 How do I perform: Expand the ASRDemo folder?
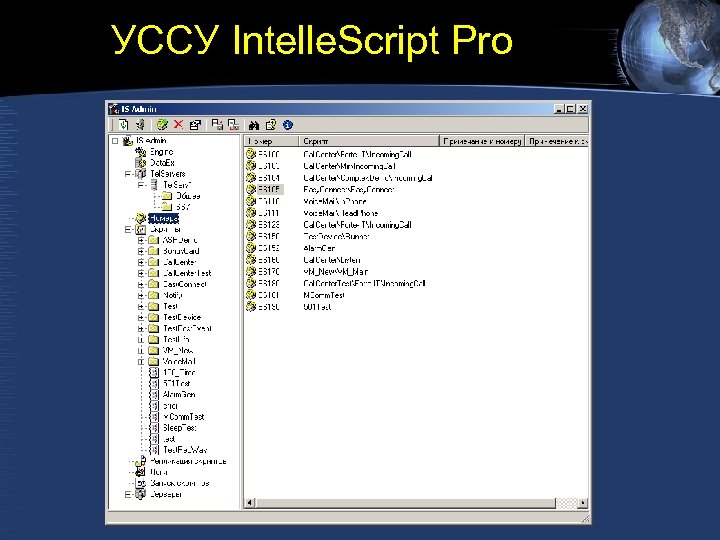tap(141, 240)
